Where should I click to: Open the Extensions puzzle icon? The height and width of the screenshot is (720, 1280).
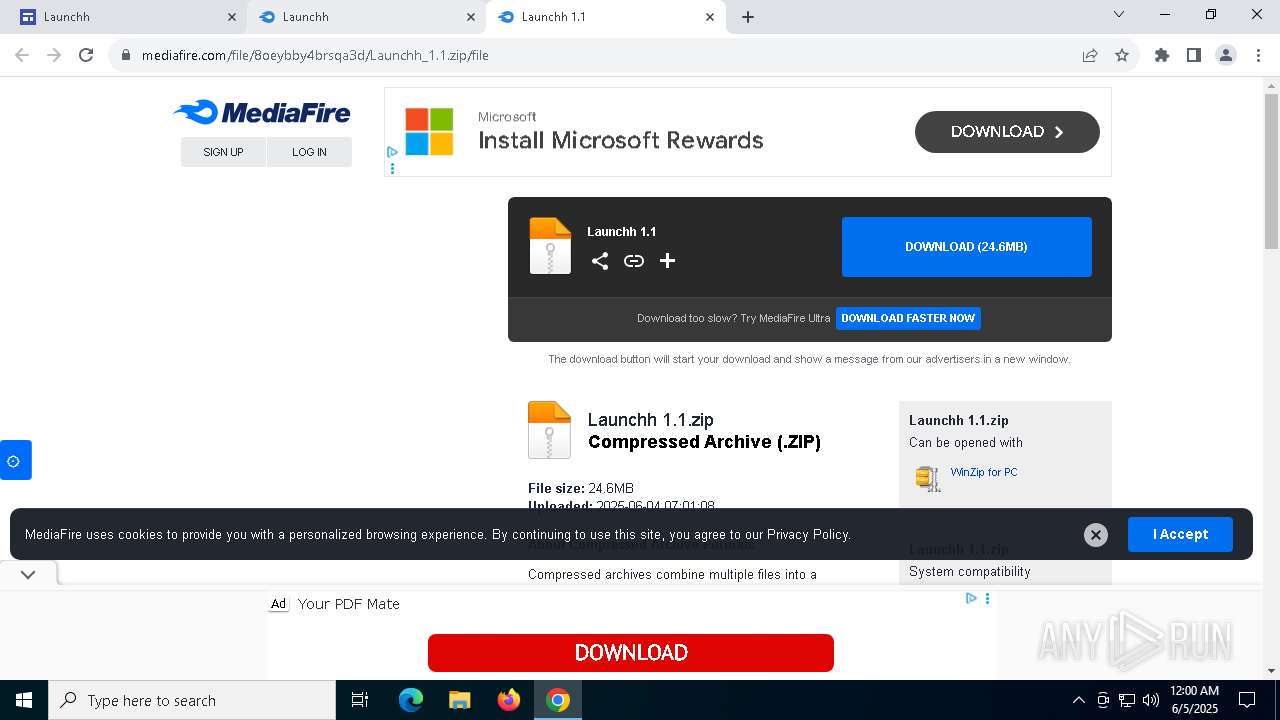tap(1162, 55)
